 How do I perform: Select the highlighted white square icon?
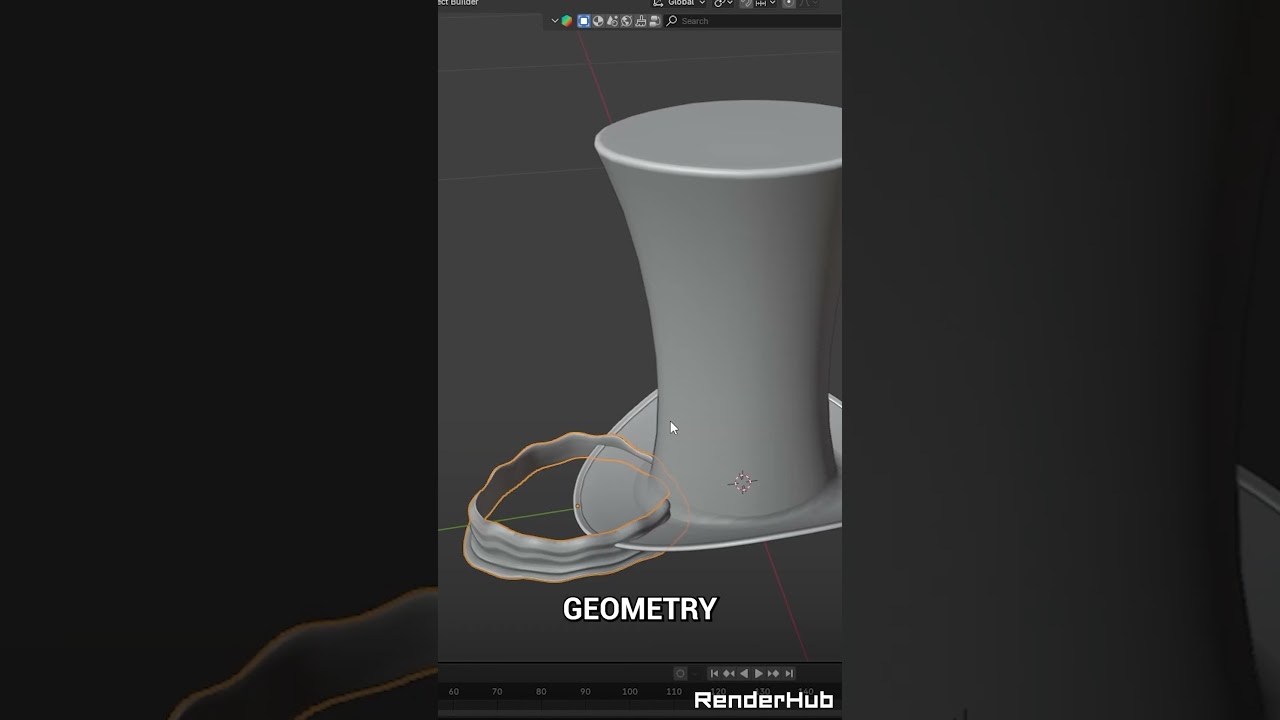(x=584, y=21)
